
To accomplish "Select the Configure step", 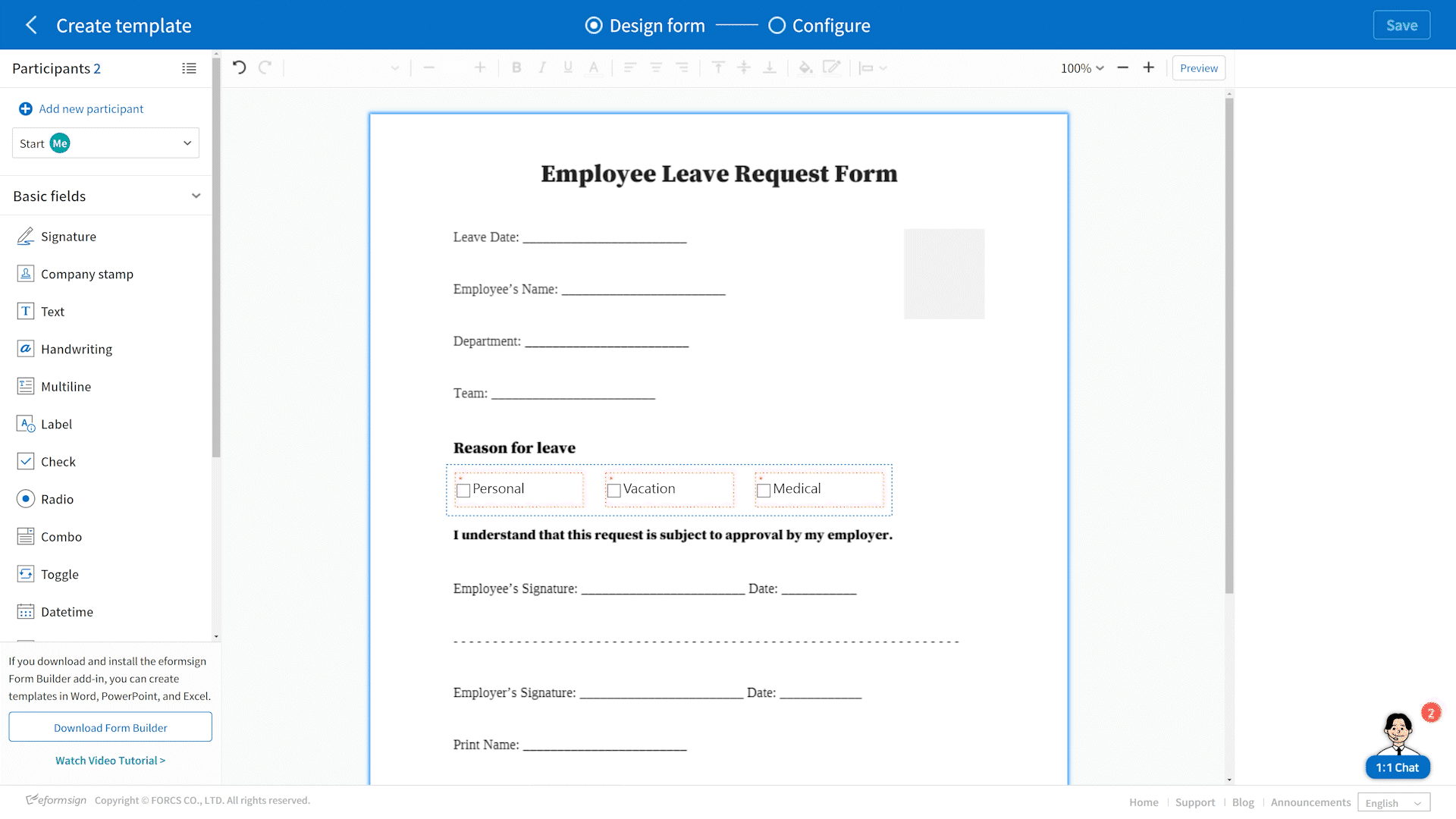I will tap(819, 26).
